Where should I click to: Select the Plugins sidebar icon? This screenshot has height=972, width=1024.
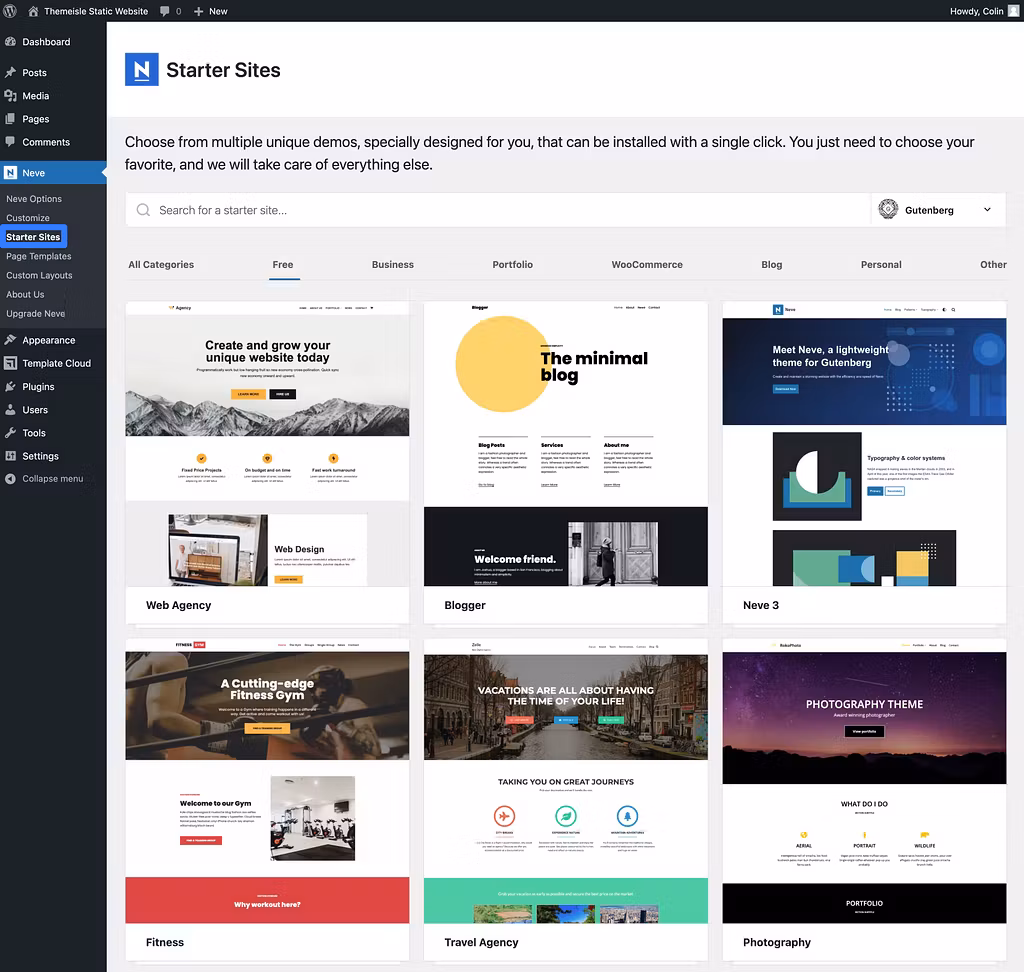pyautogui.click(x=13, y=386)
